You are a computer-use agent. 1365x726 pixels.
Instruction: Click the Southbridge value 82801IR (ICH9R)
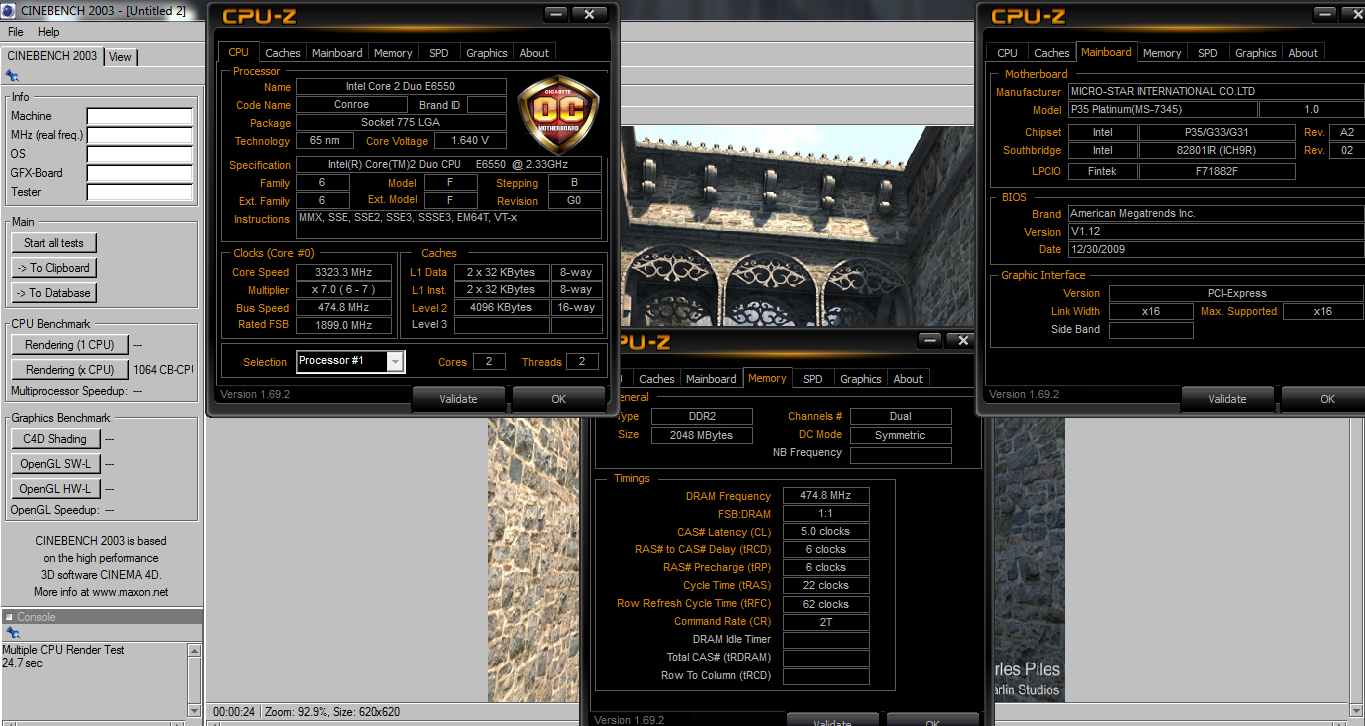point(1217,150)
